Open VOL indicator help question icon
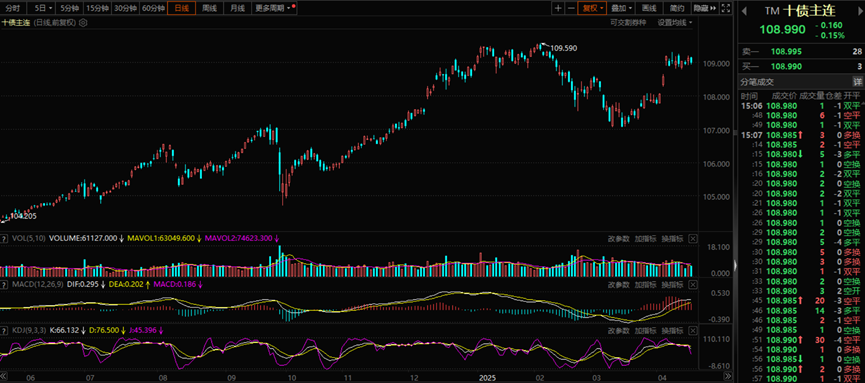This screenshot has height=383, width=865. [x=4, y=238]
